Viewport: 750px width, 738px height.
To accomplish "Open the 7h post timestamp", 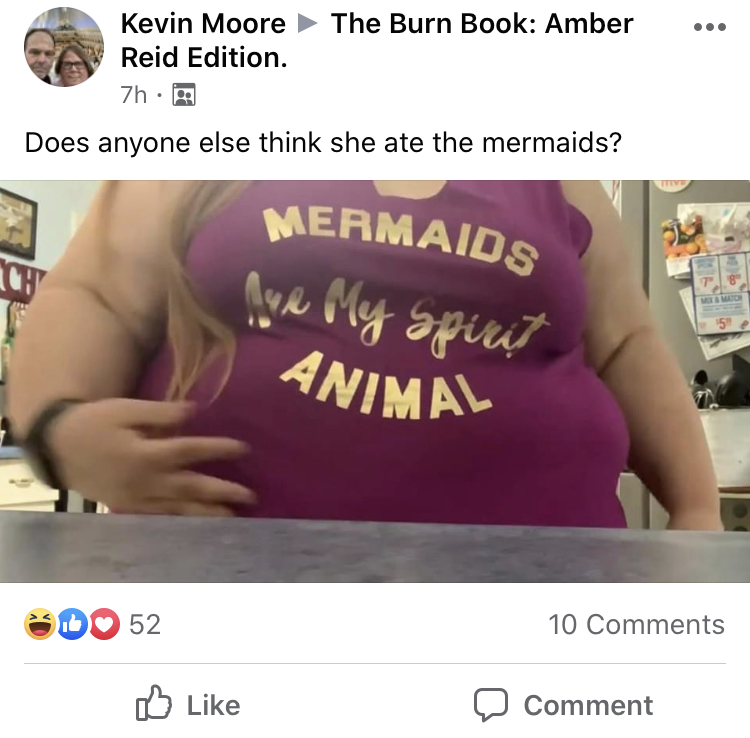I will pyautogui.click(x=133, y=95).
